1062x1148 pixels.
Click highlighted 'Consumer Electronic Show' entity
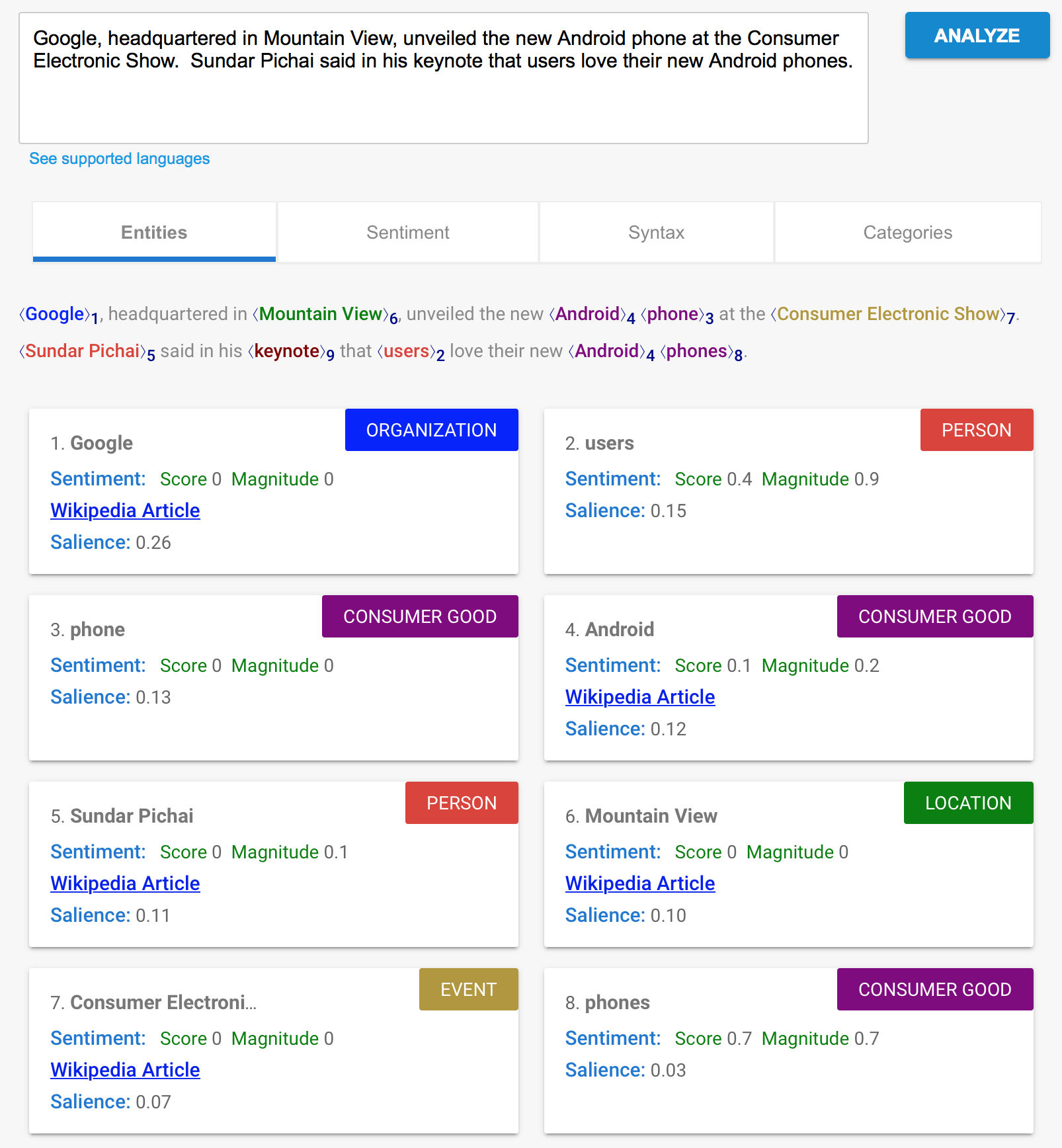[888, 314]
